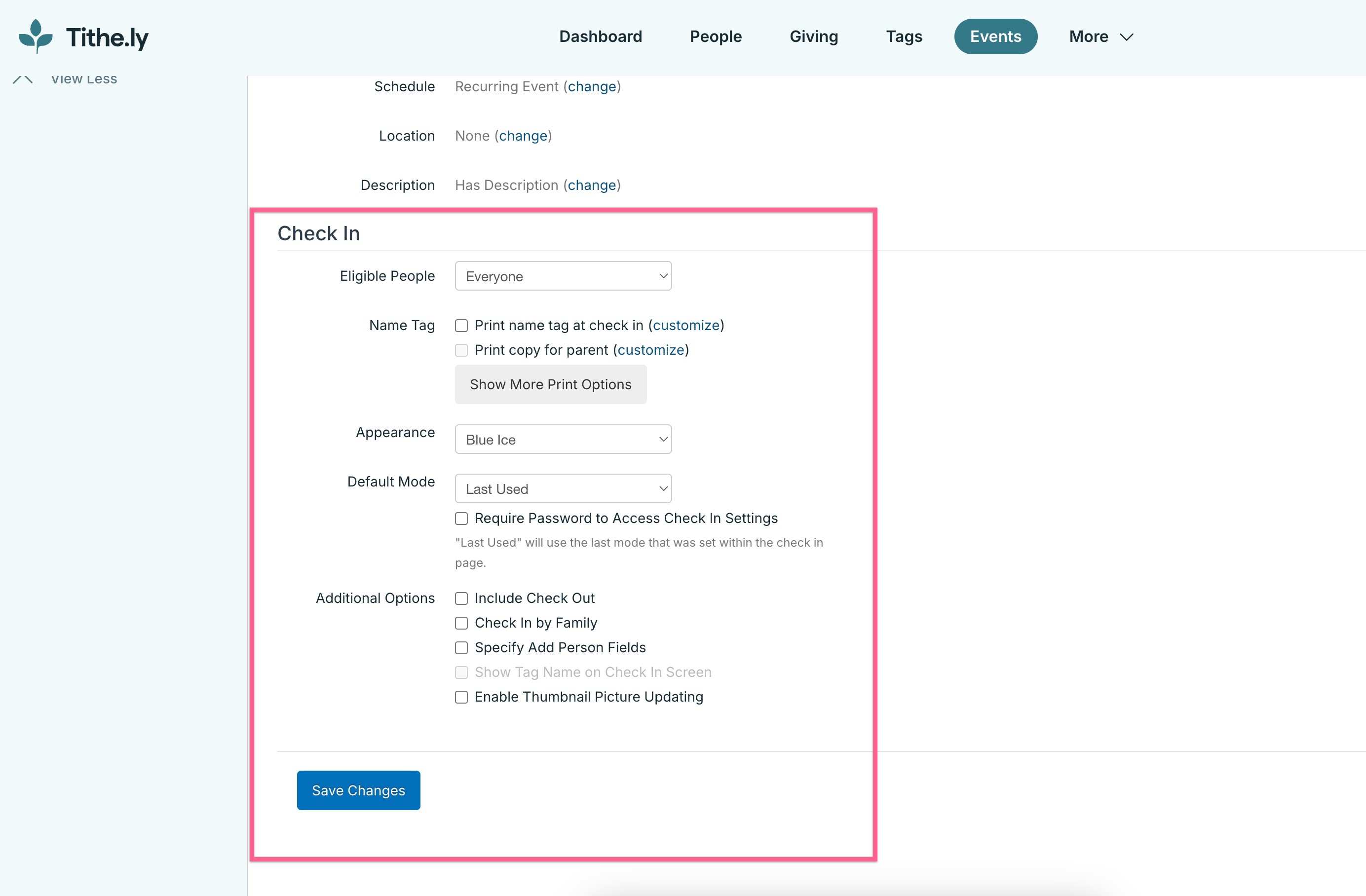Select the Events nav pill
This screenshot has width=1366, height=896.
(995, 36)
